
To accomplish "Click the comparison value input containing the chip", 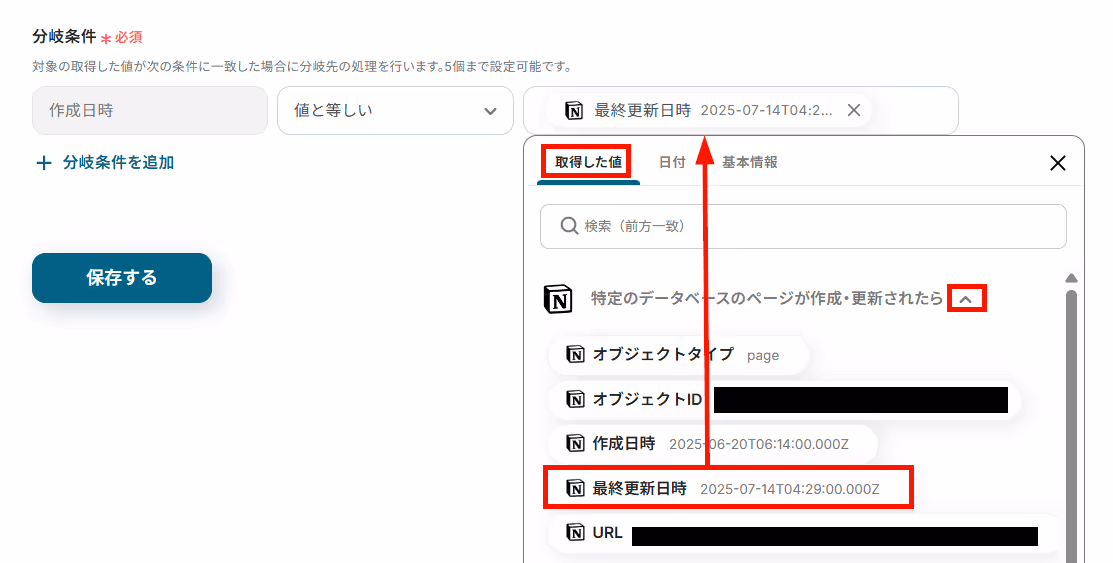I will [741, 111].
